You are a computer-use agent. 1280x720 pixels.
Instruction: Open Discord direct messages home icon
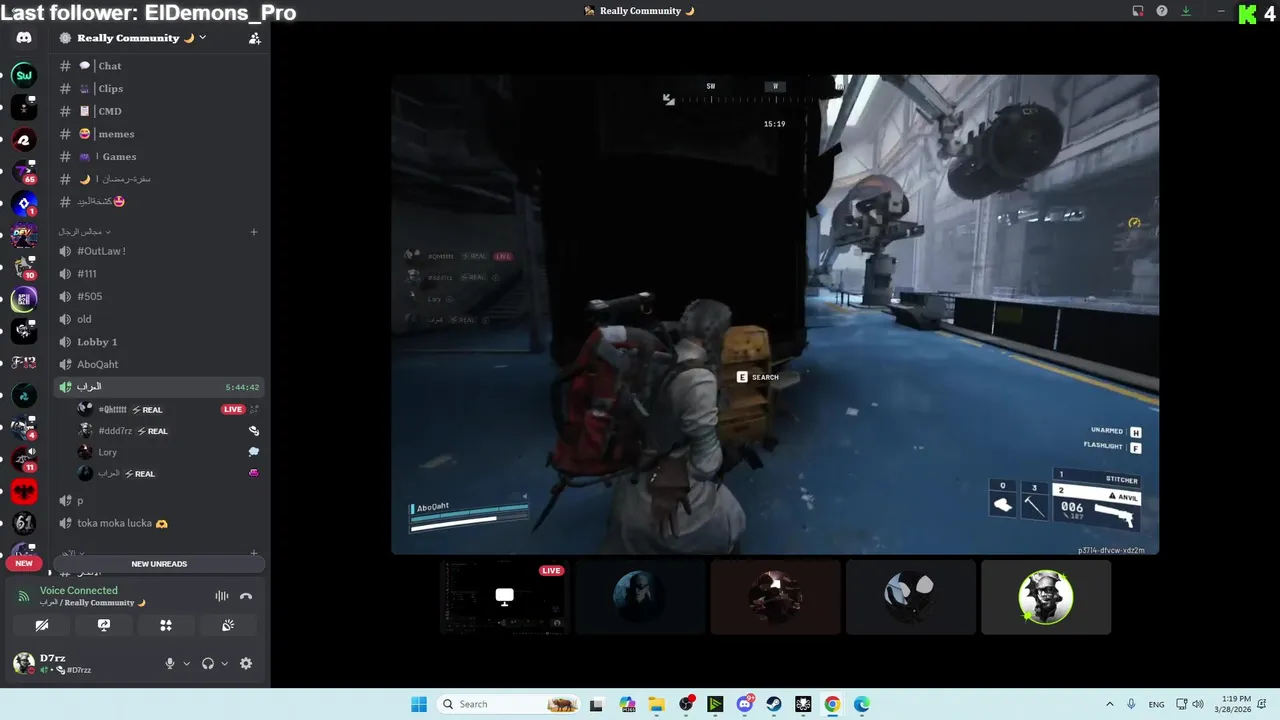24,38
